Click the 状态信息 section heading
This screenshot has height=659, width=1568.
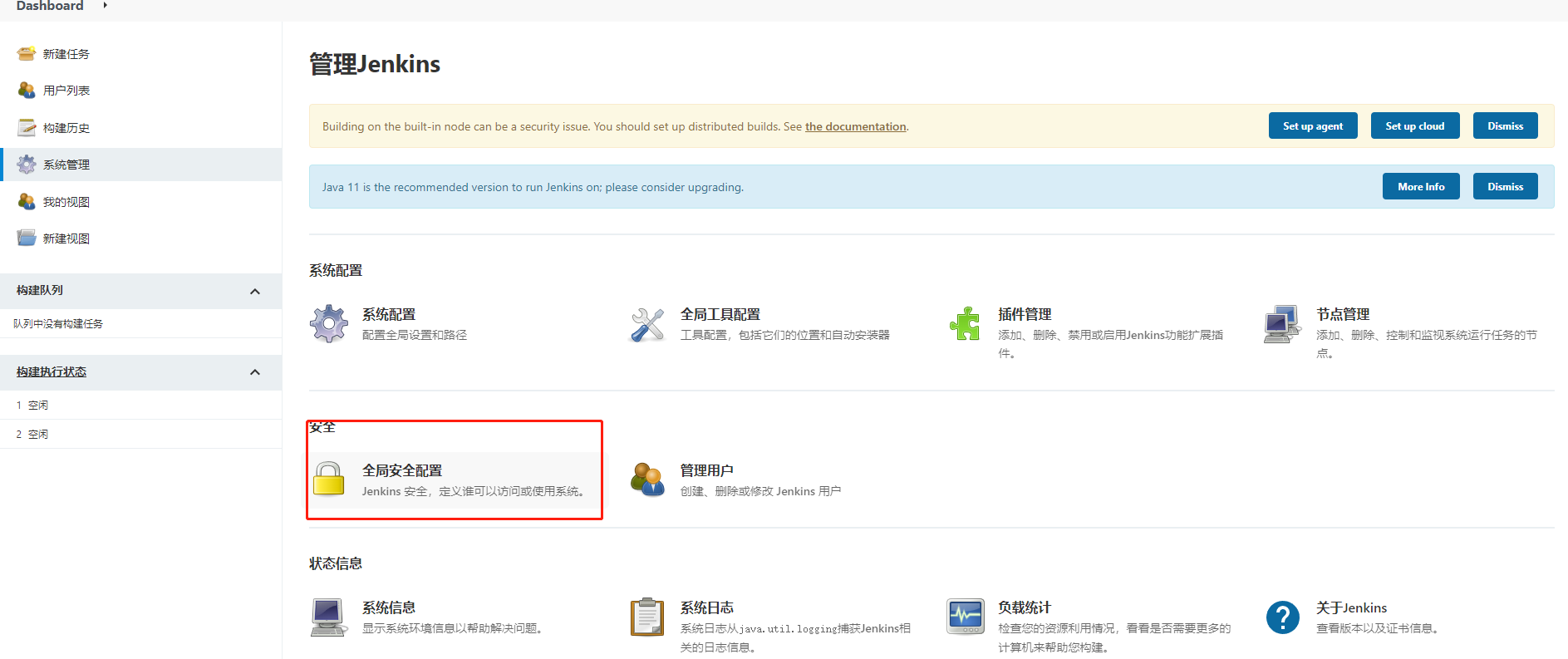tap(336, 563)
